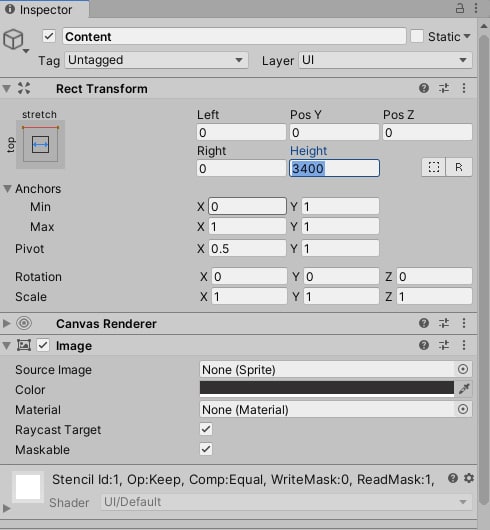Click Anchors Min Y field

click(340, 206)
